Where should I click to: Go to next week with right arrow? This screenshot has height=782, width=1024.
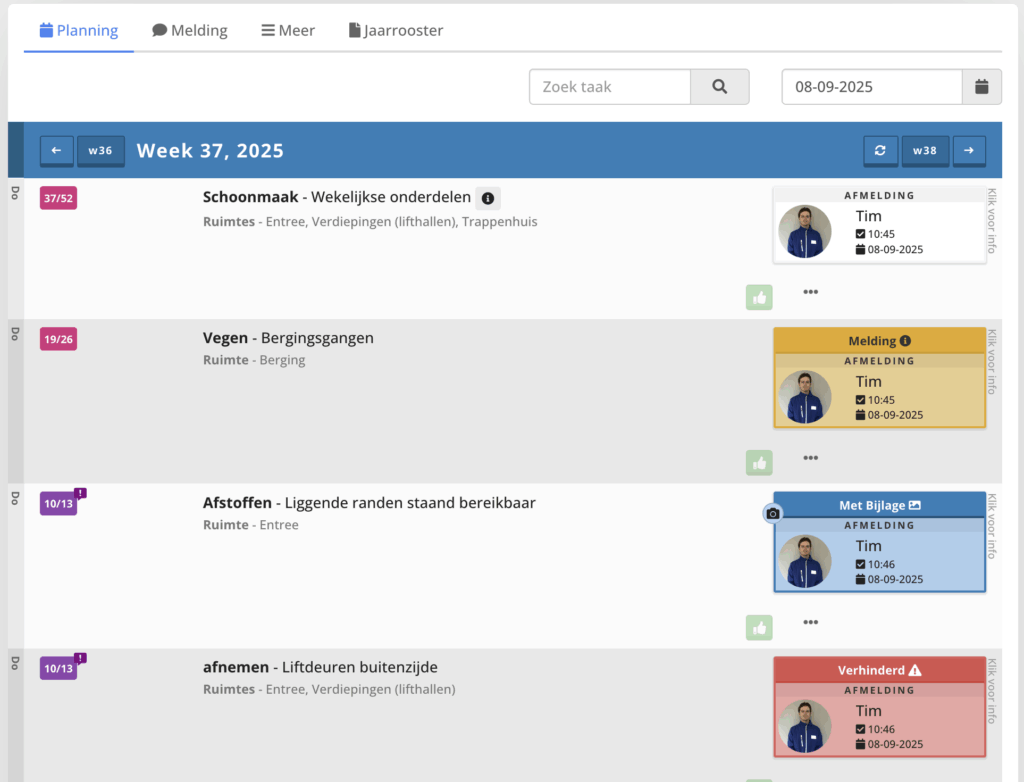click(x=968, y=151)
